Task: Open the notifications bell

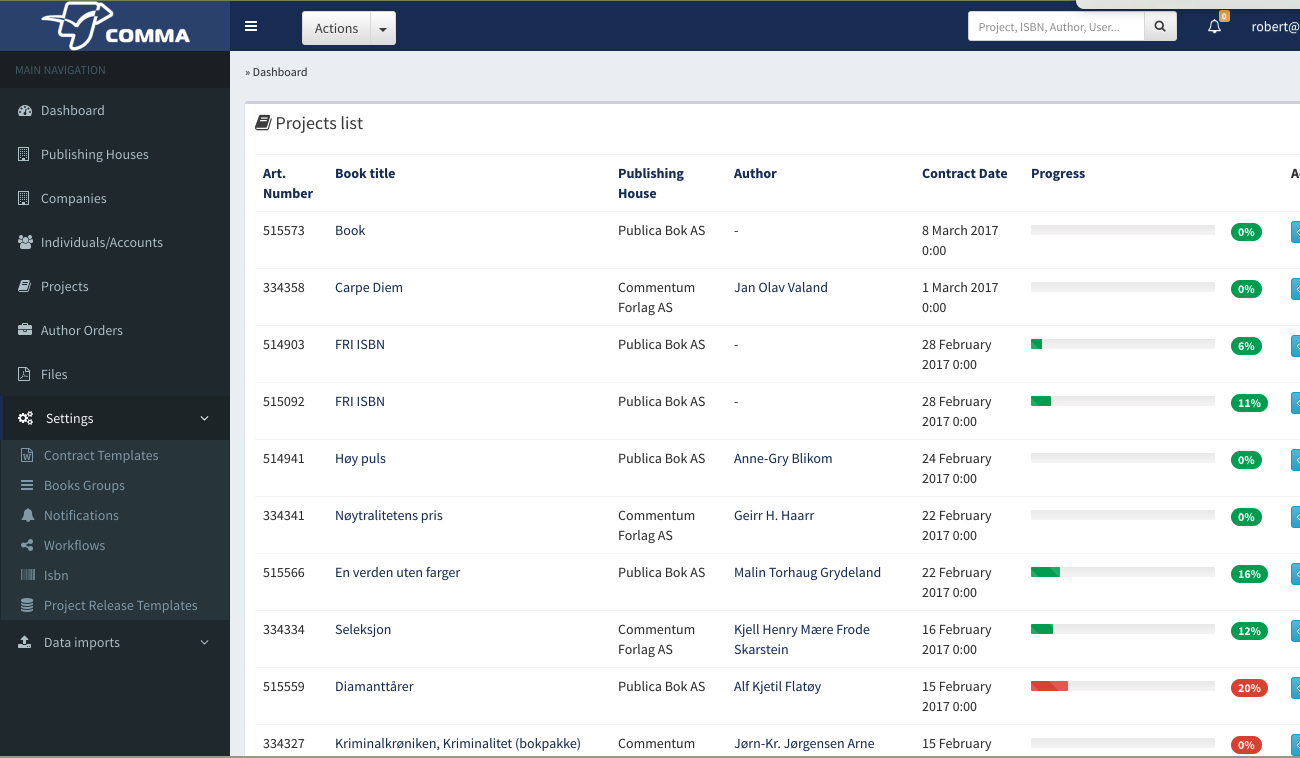Action: pos(1215,27)
